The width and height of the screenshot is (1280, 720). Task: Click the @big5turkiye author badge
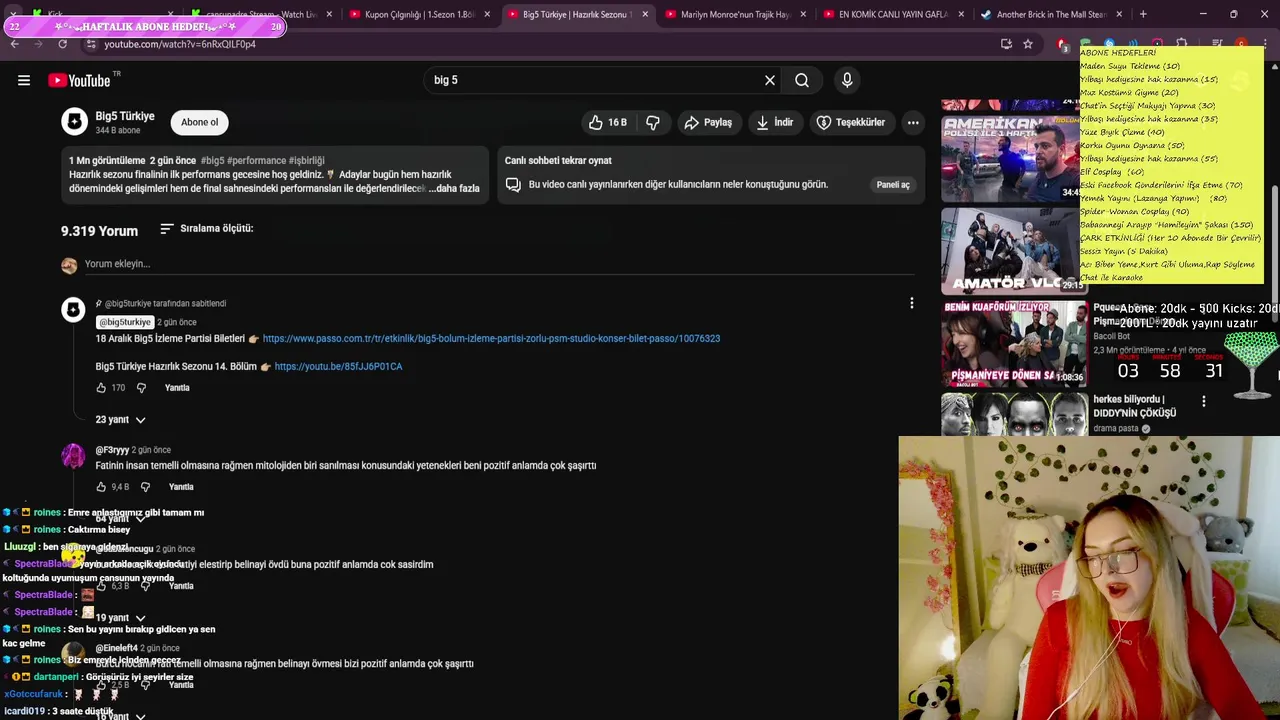pyautogui.click(x=125, y=322)
